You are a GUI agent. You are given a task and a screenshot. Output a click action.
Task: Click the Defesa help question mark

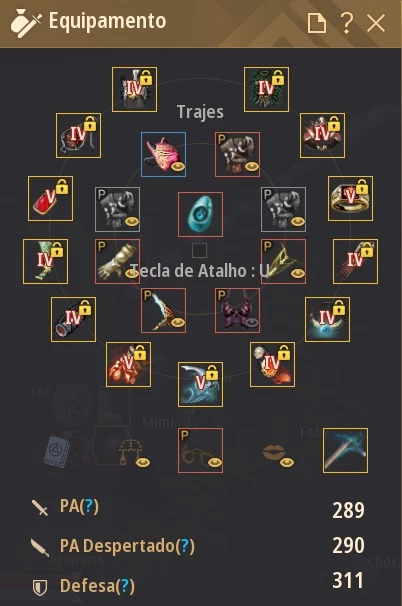[125, 586]
